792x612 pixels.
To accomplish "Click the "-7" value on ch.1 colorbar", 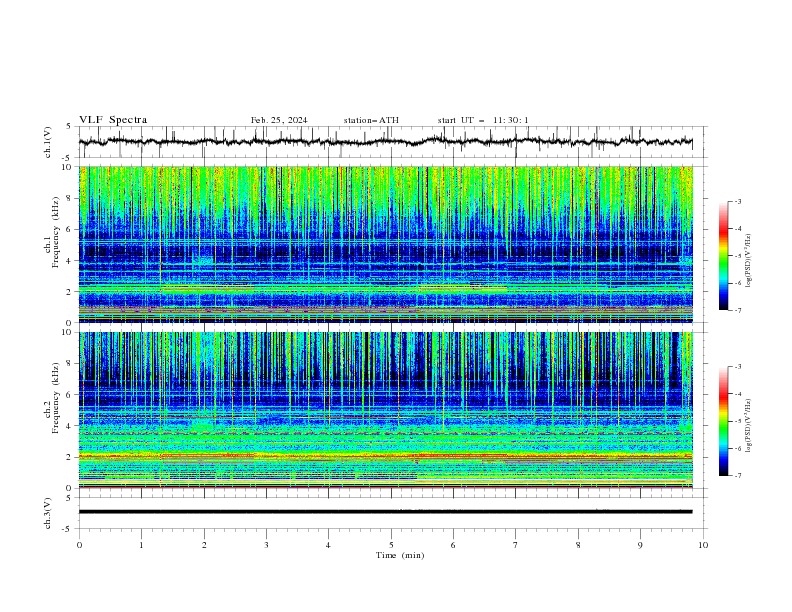I will tap(737, 310).
